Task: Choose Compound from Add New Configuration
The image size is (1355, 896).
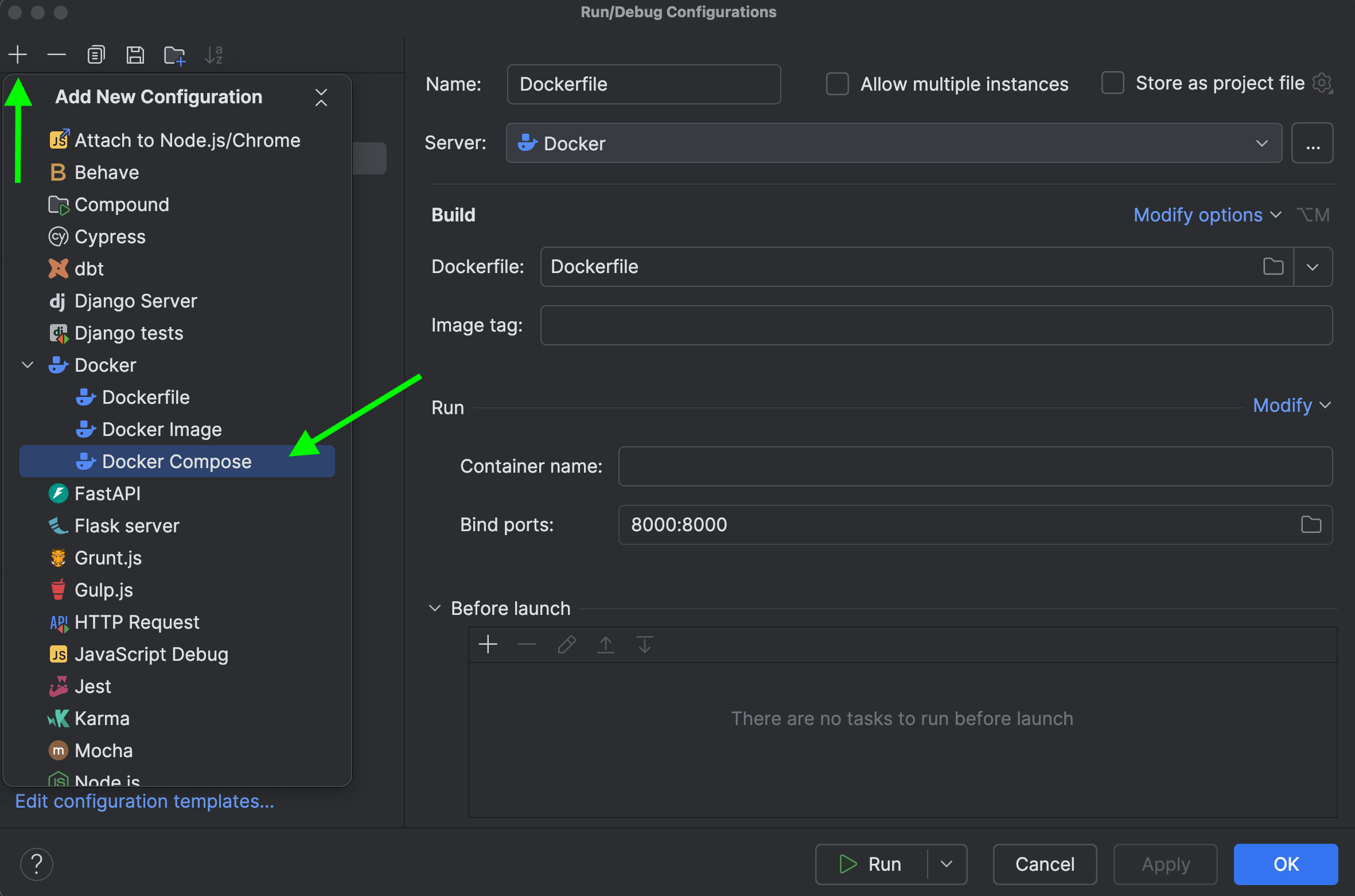Action: coord(122,204)
